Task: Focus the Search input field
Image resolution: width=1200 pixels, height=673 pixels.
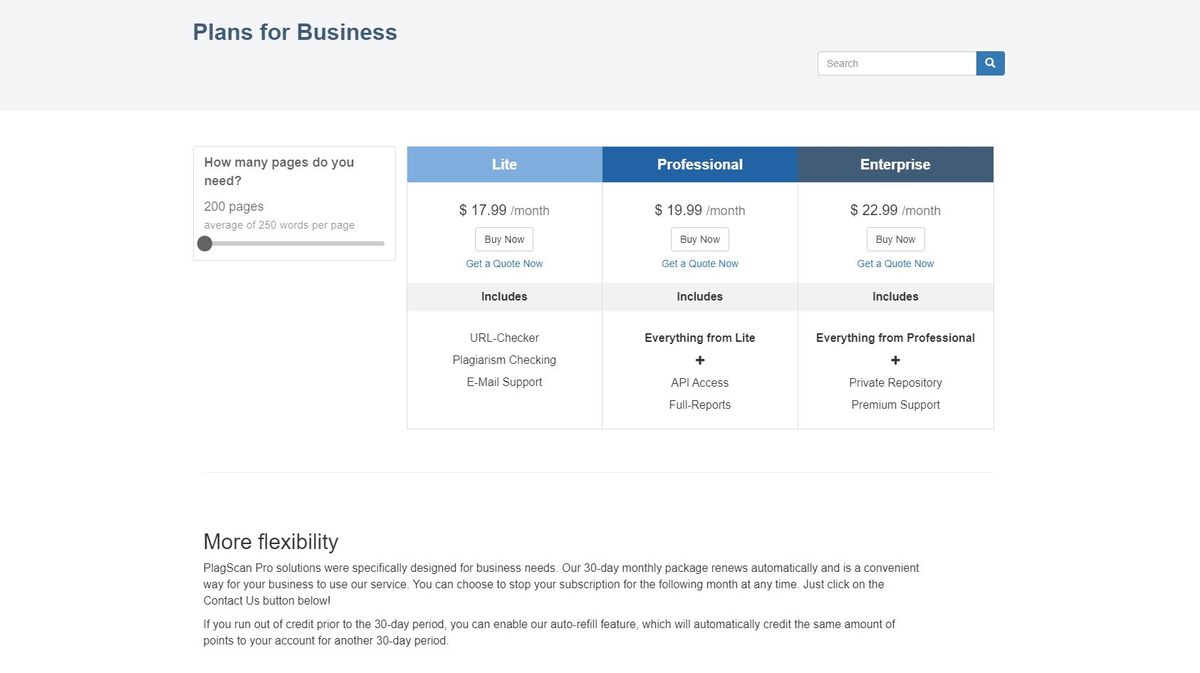Action: click(x=896, y=63)
